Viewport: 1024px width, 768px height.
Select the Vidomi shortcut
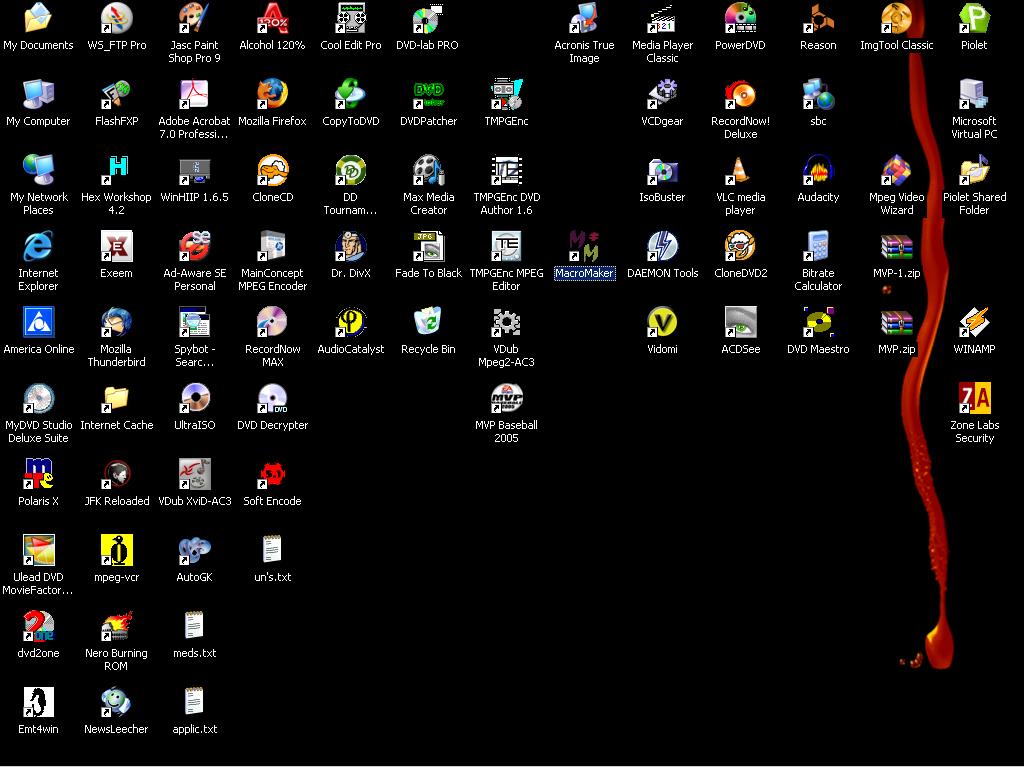662,322
